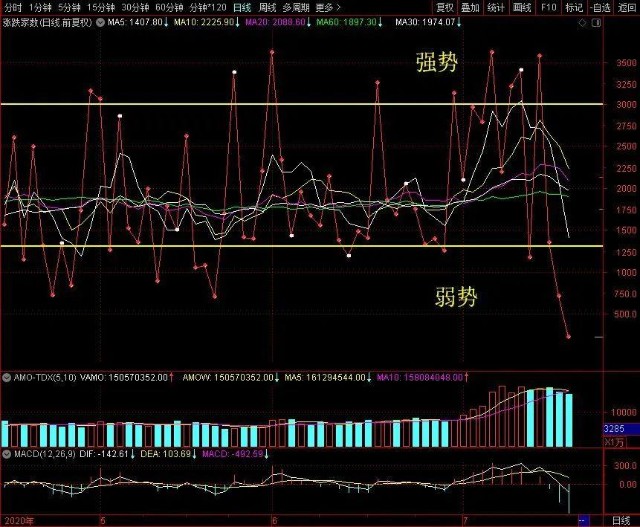Switch to the 日线 daily chart
The height and width of the screenshot is (527, 640).
pos(242,7)
